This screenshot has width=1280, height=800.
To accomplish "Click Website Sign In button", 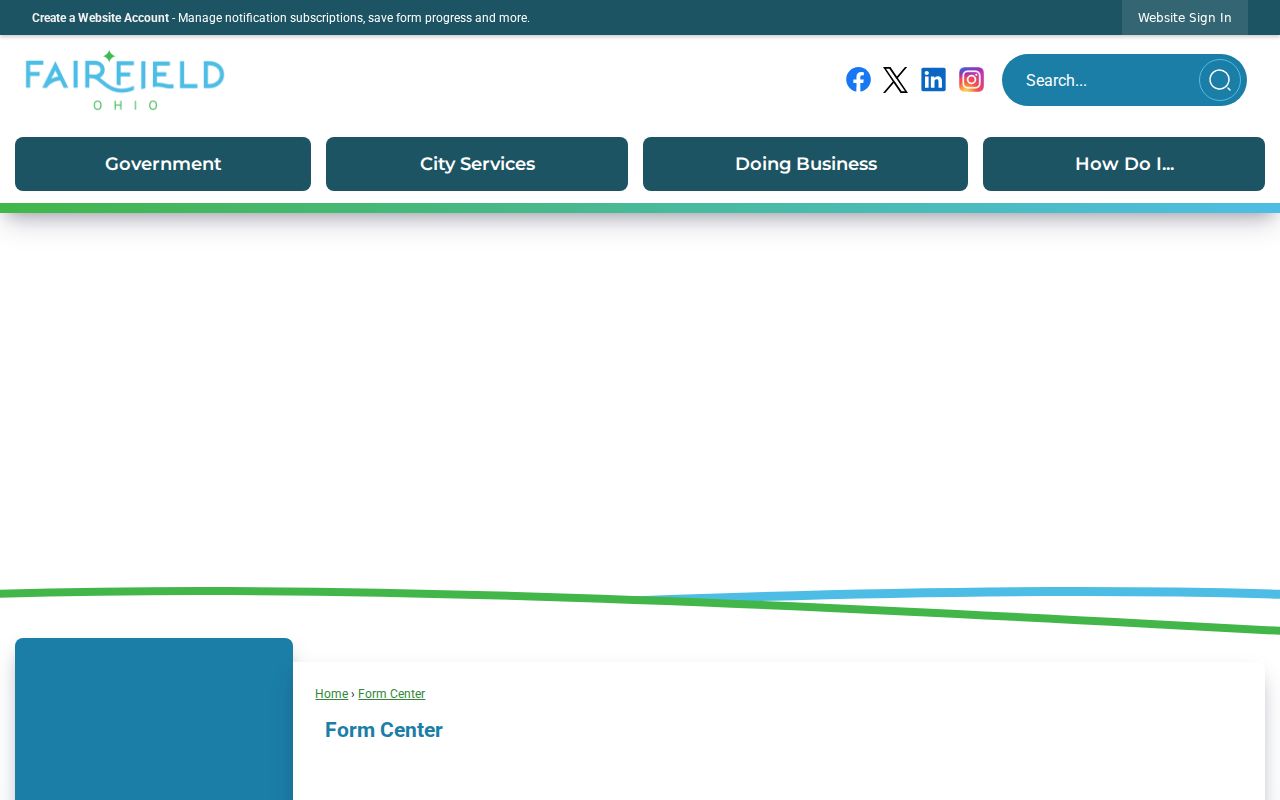I will tap(1185, 18).
